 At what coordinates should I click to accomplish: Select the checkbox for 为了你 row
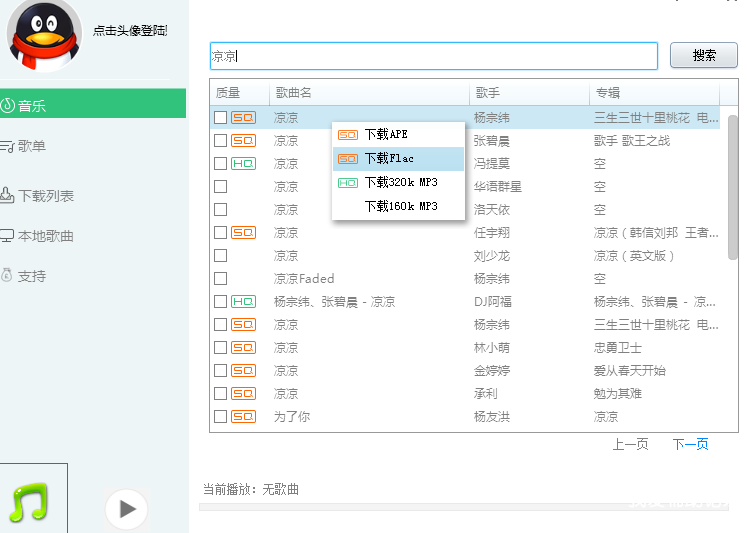point(220,417)
